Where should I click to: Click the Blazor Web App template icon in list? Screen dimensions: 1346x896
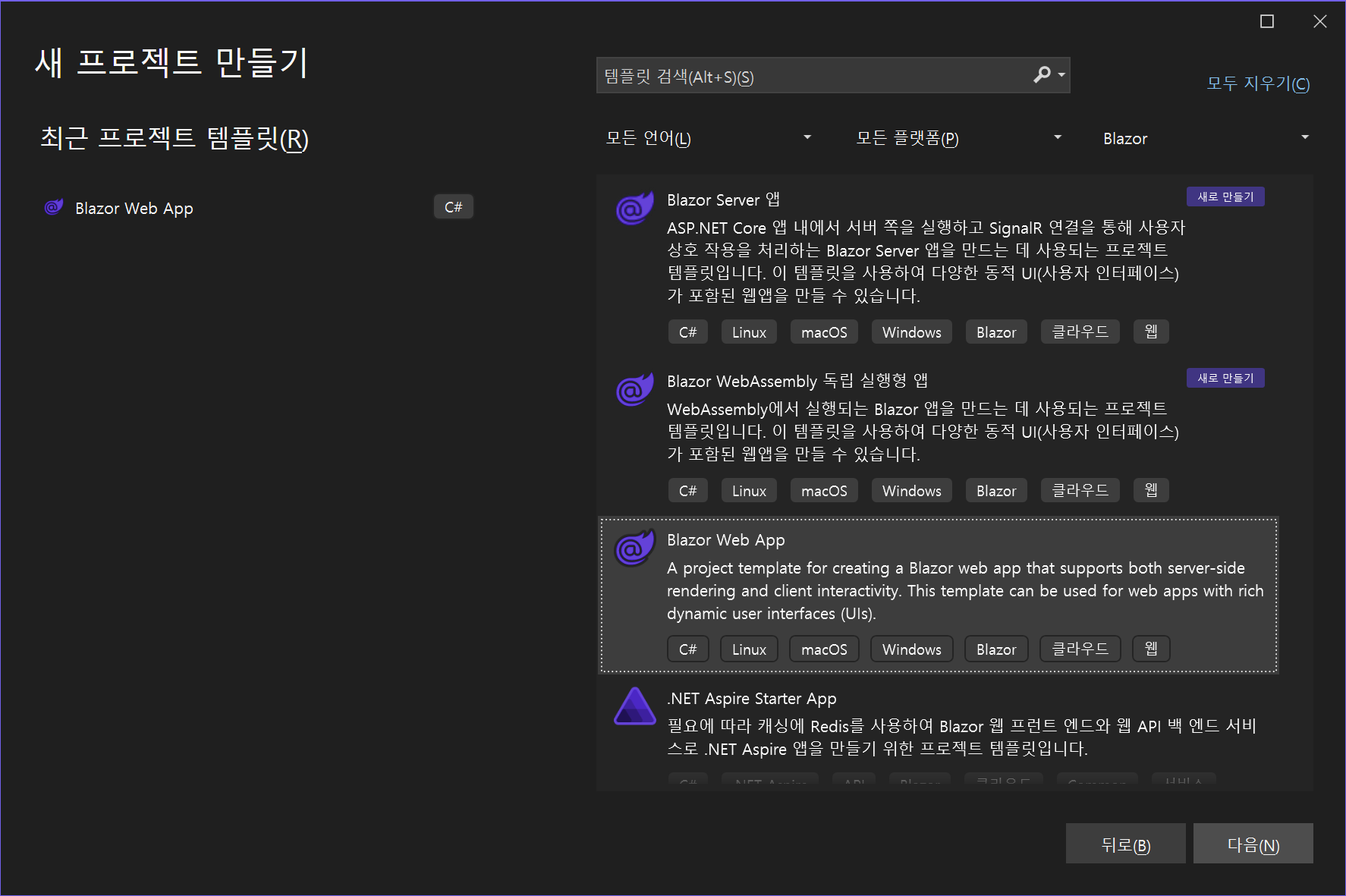click(x=635, y=548)
